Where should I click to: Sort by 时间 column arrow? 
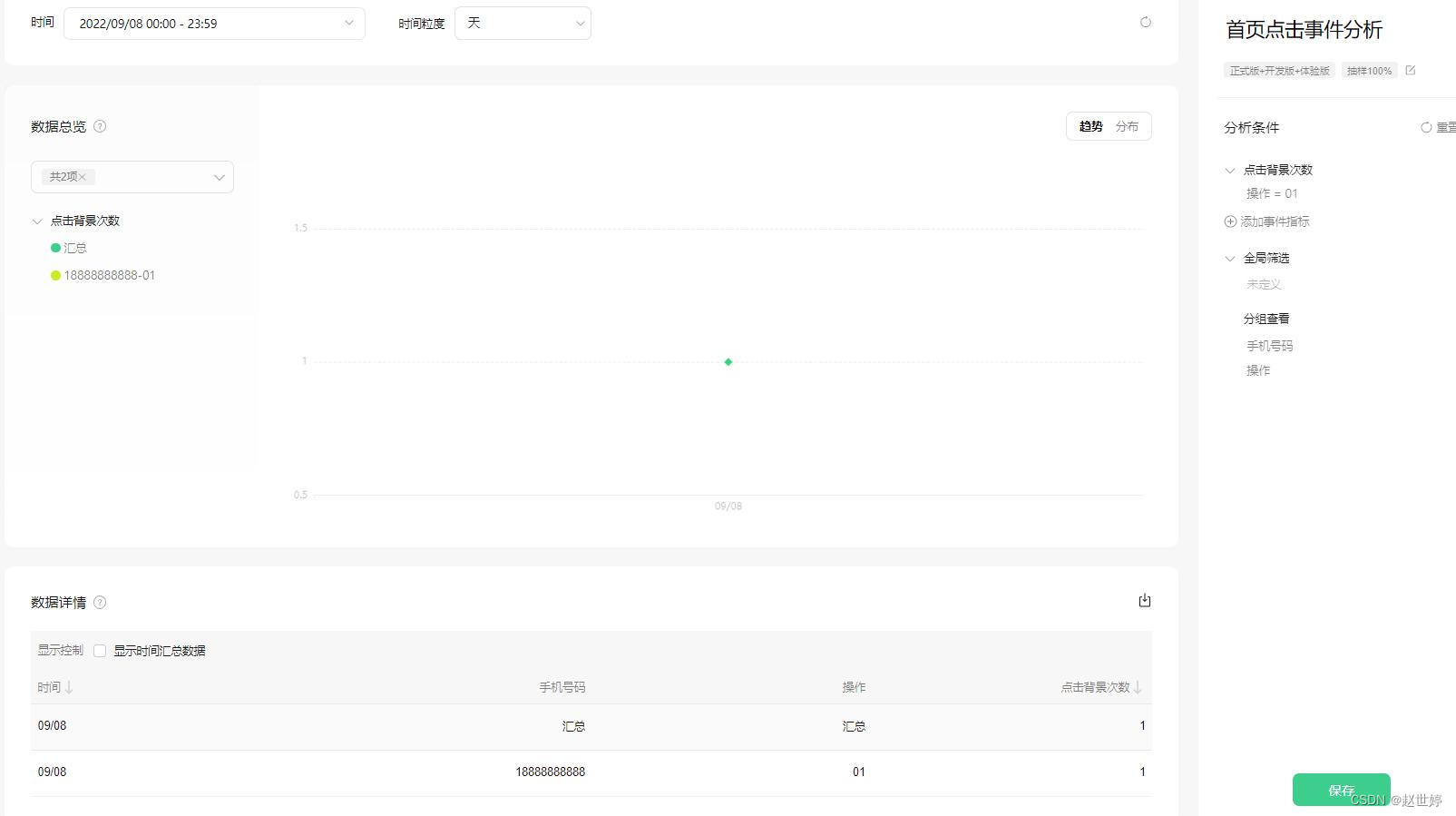coord(69,688)
